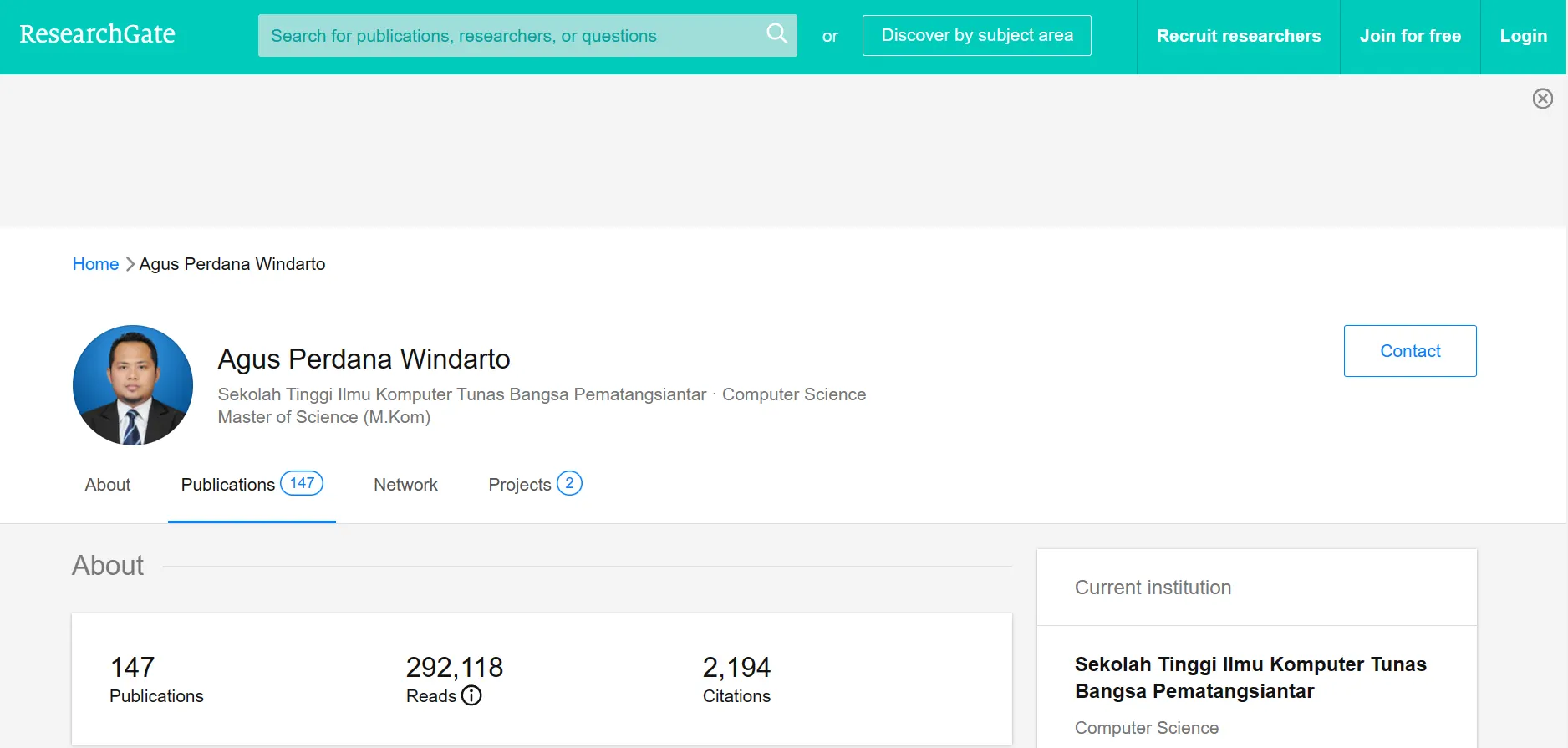Click the Projects count badge 2
Viewport: 1568px width, 748px height.
[569, 483]
